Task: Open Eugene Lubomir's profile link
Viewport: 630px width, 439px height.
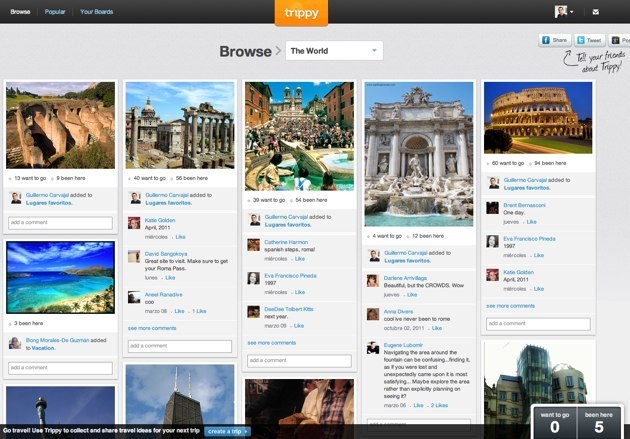Action: tap(403, 345)
